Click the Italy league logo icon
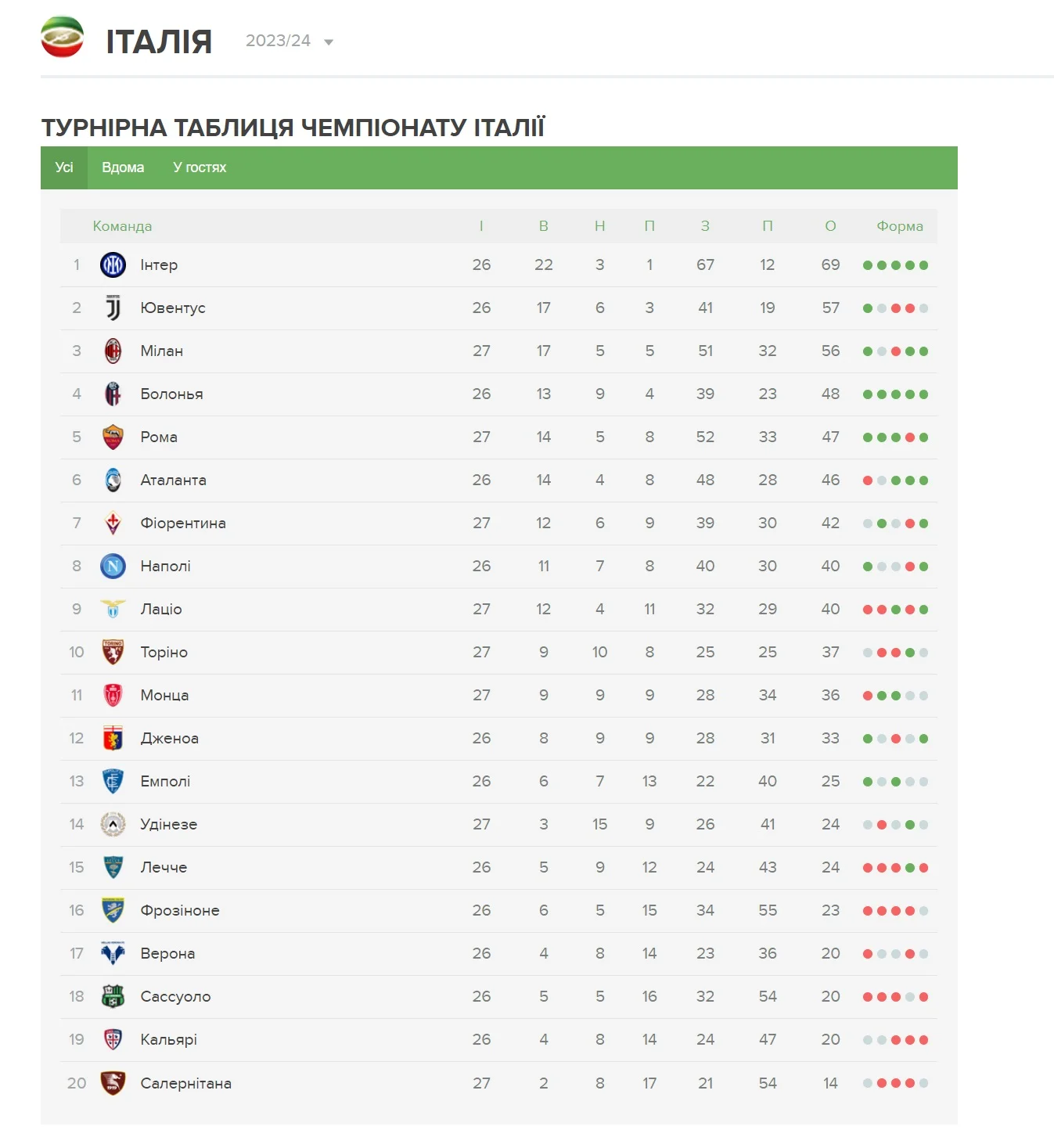The height and width of the screenshot is (1148, 1054). tap(63, 38)
